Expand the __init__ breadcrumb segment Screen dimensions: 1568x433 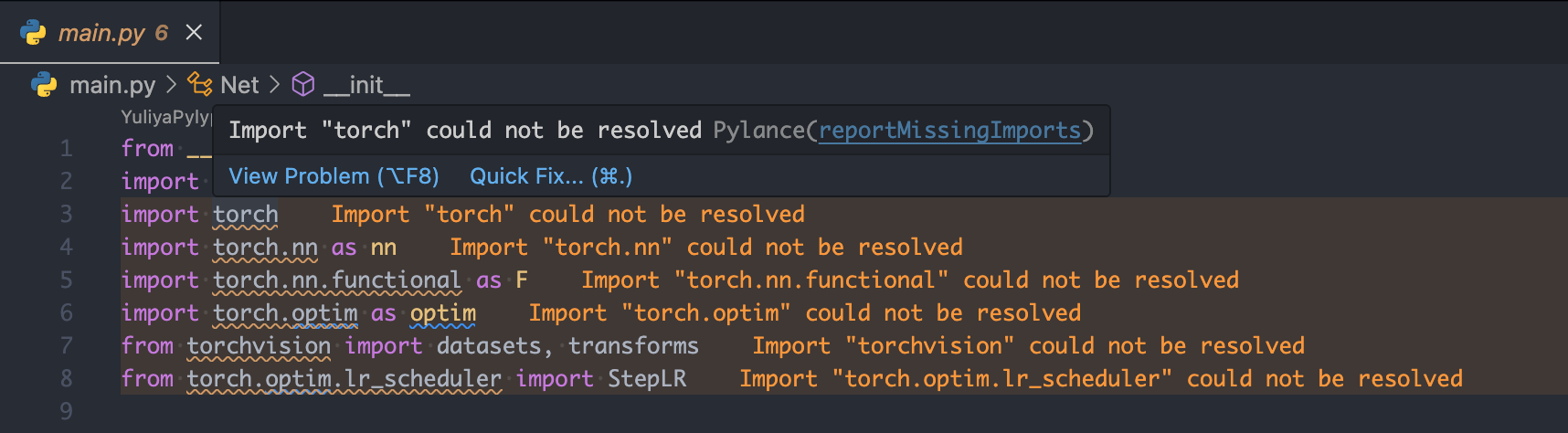366,85
